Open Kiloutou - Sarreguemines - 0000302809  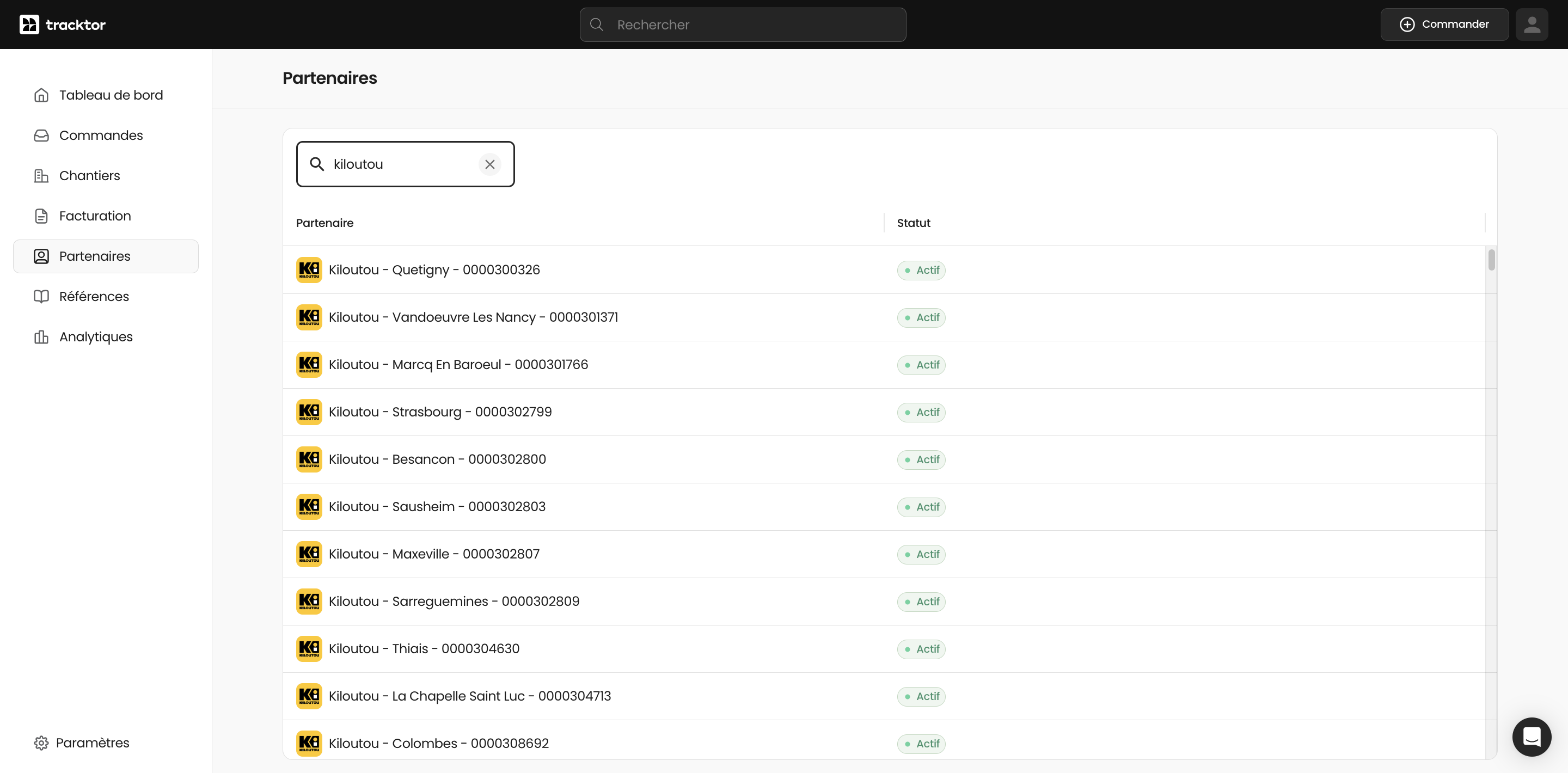[x=454, y=602]
